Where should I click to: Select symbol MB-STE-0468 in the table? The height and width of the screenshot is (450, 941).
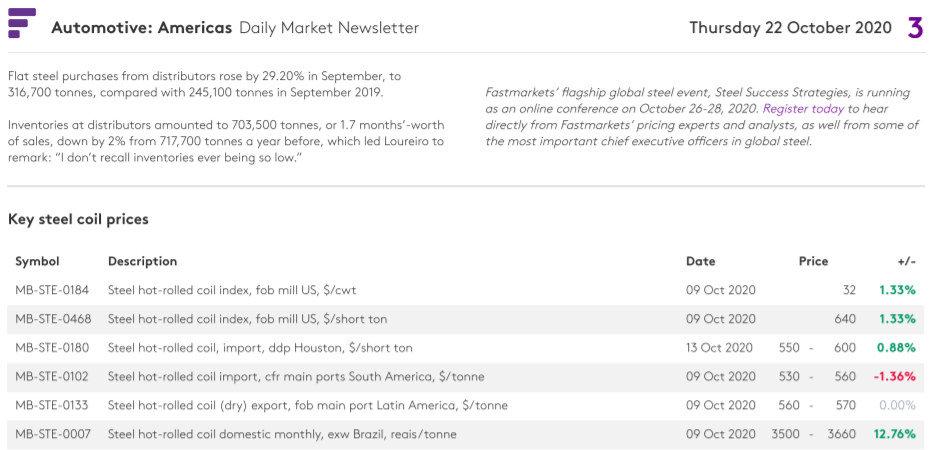click(53, 319)
